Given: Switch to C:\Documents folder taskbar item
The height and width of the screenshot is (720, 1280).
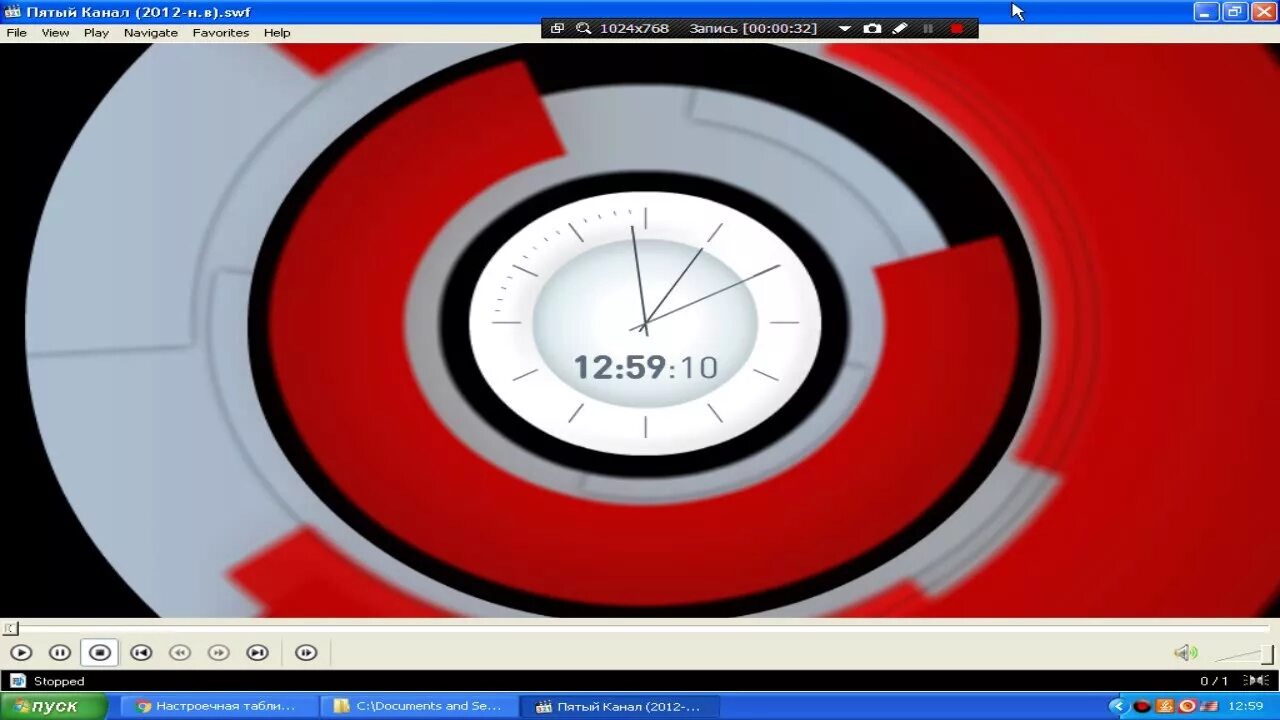Looking at the screenshot, I should 419,706.
